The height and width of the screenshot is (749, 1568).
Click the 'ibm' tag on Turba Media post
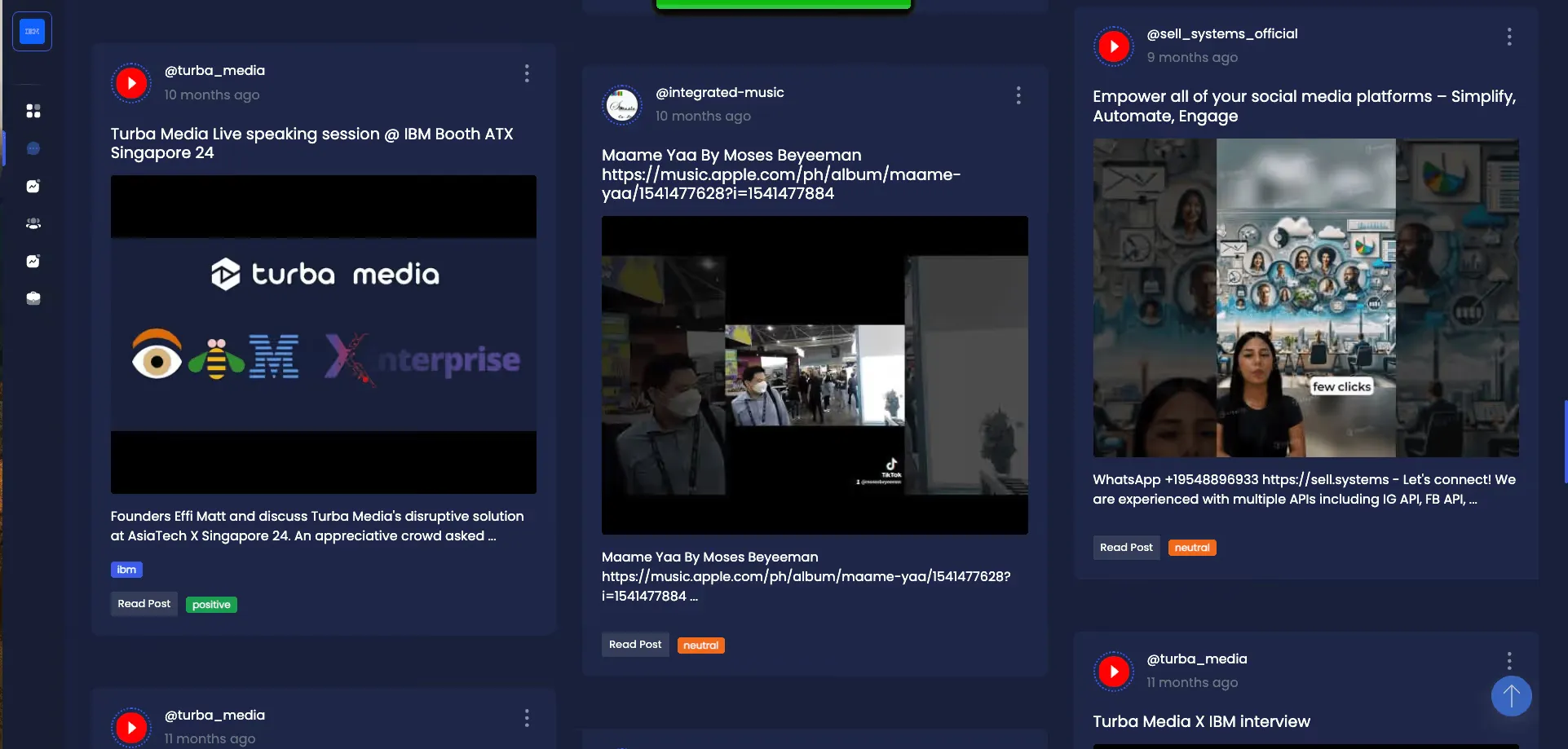coord(126,570)
